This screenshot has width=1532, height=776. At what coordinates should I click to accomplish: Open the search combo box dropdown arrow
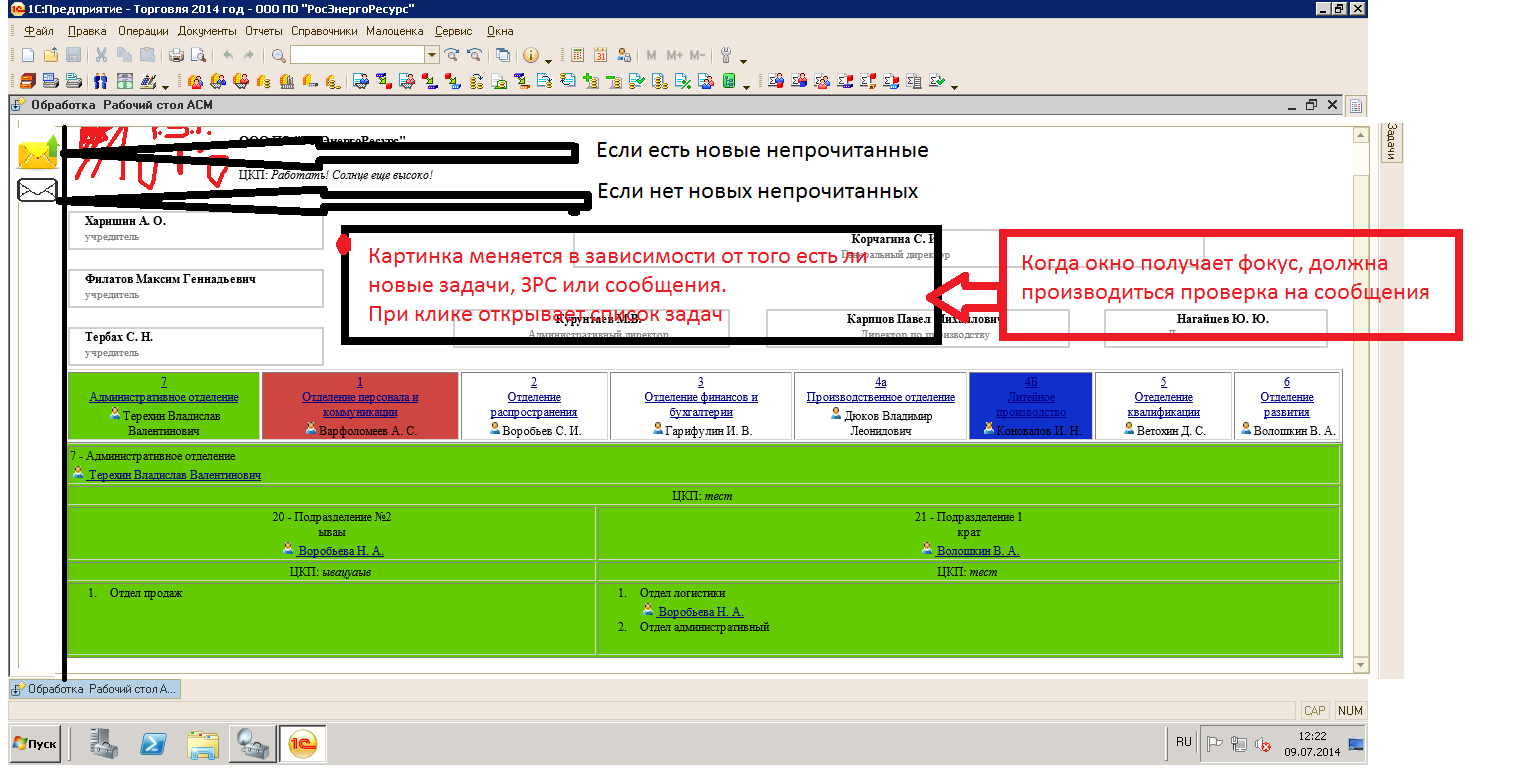[432, 56]
